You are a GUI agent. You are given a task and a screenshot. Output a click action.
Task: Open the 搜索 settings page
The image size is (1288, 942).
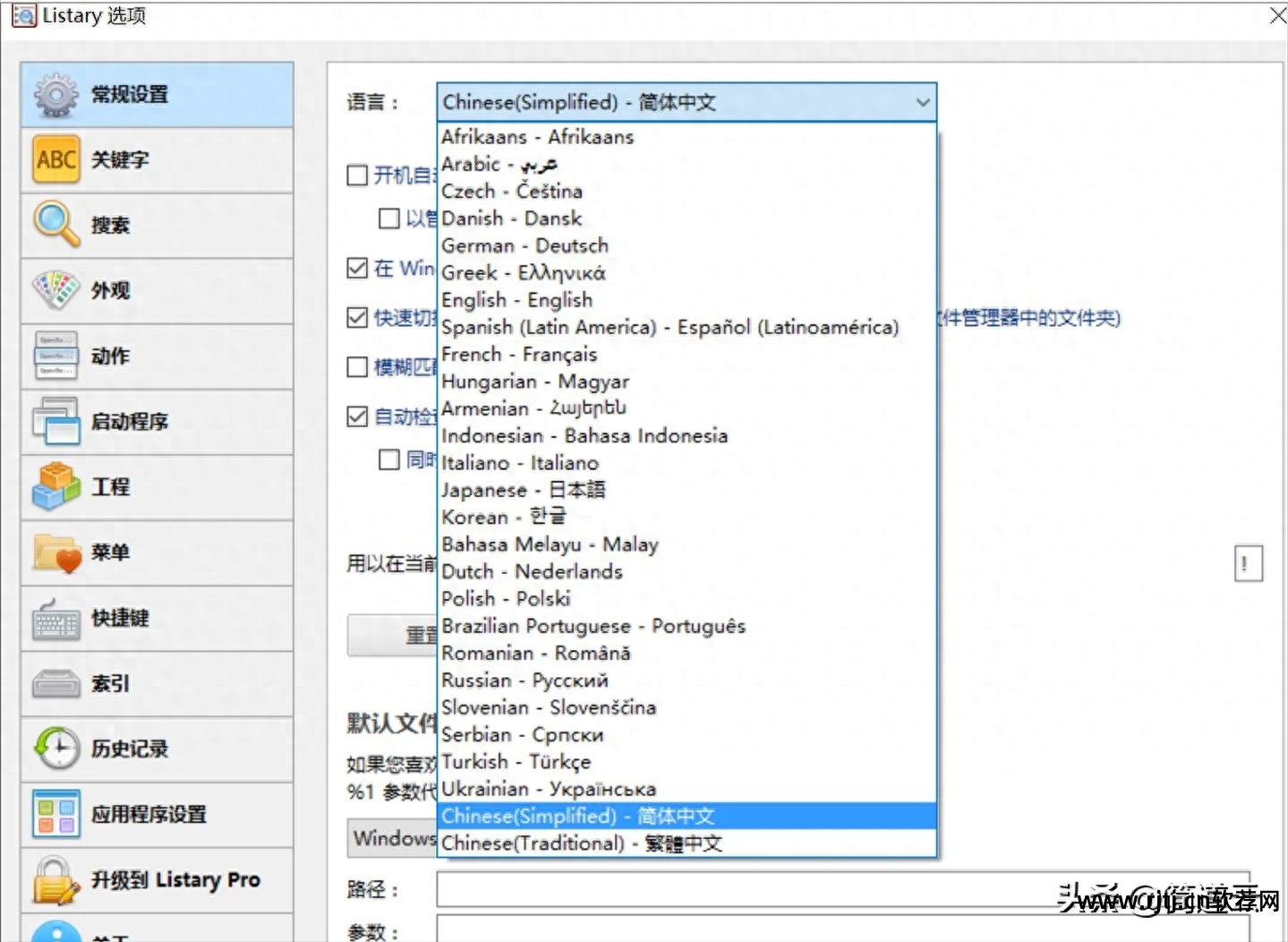(158, 225)
